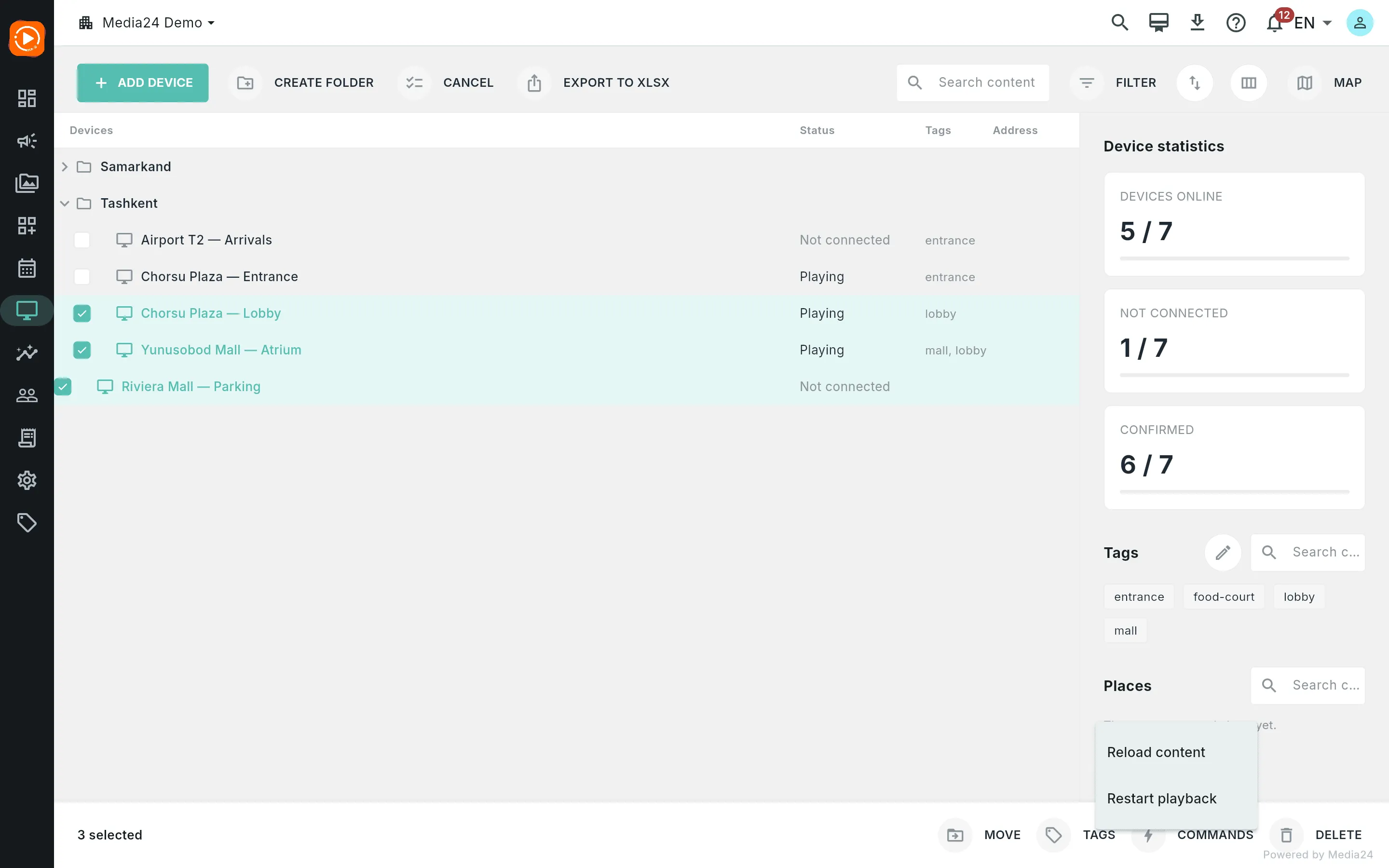
Task: Open the users group icon in sidebar
Action: click(27, 395)
